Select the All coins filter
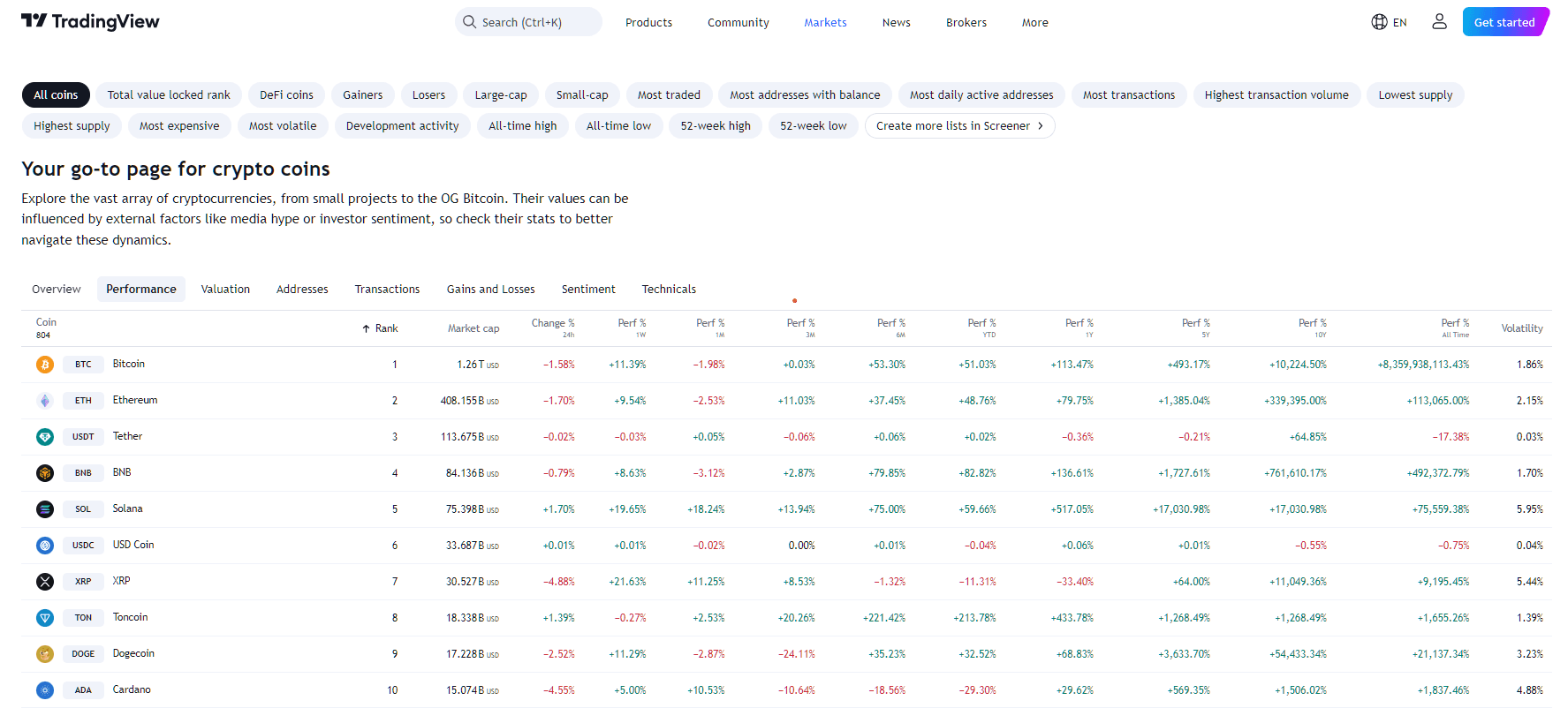The image size is (1568, 708). tap(56, 95)
